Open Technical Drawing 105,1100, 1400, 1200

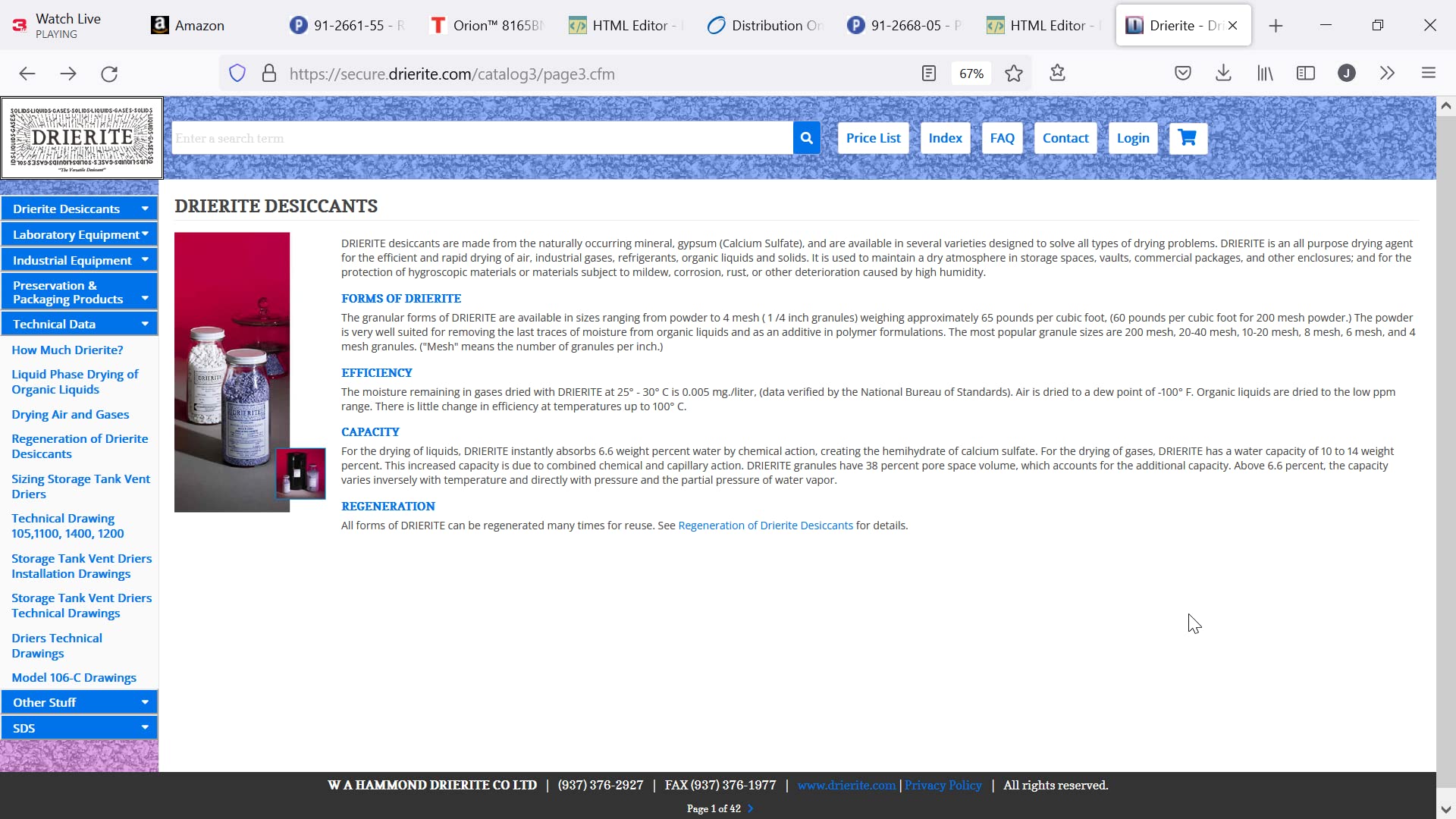[x=67, y=526]
